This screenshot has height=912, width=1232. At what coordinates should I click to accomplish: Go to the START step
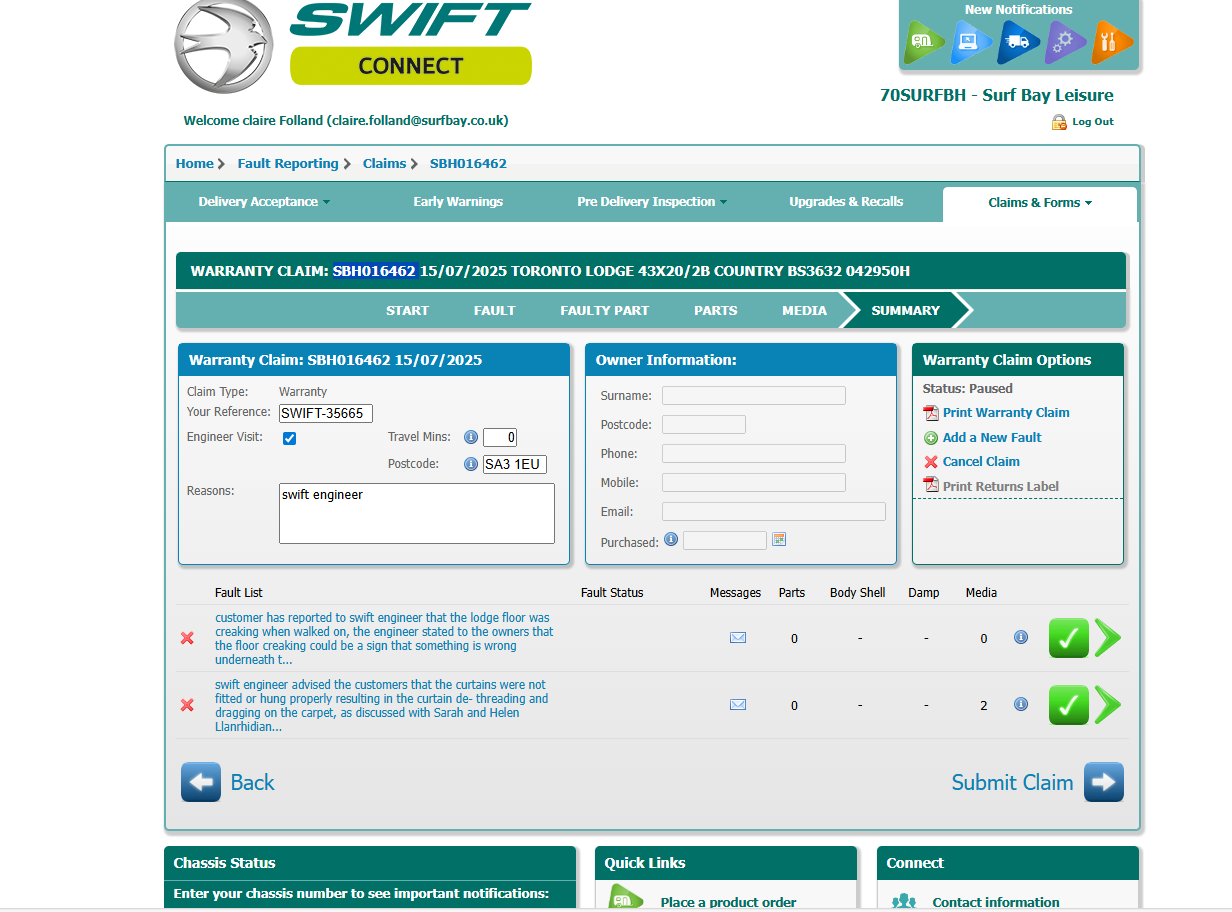[407, 311]
